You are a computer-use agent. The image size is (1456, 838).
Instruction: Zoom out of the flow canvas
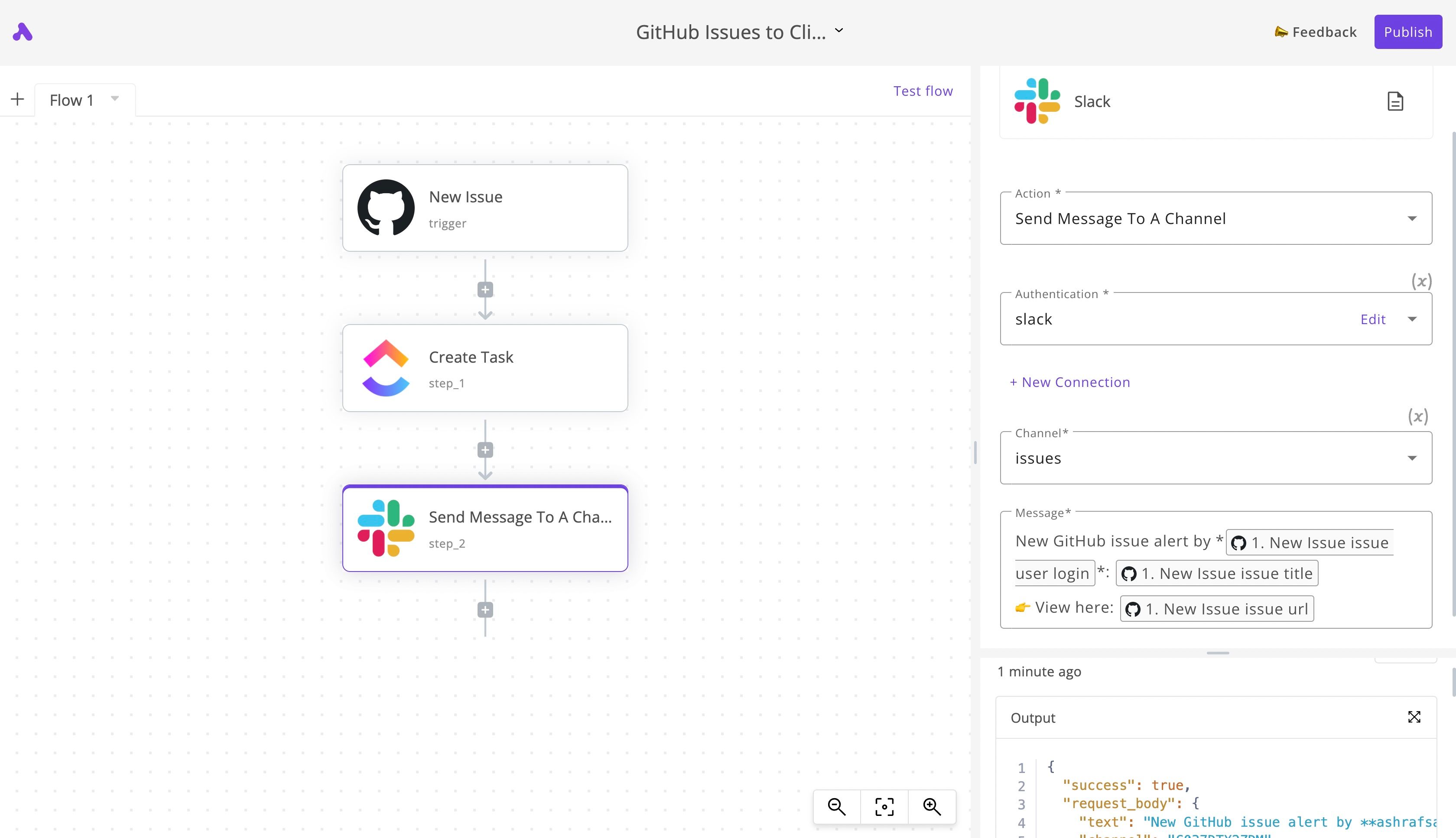[837, 807]
